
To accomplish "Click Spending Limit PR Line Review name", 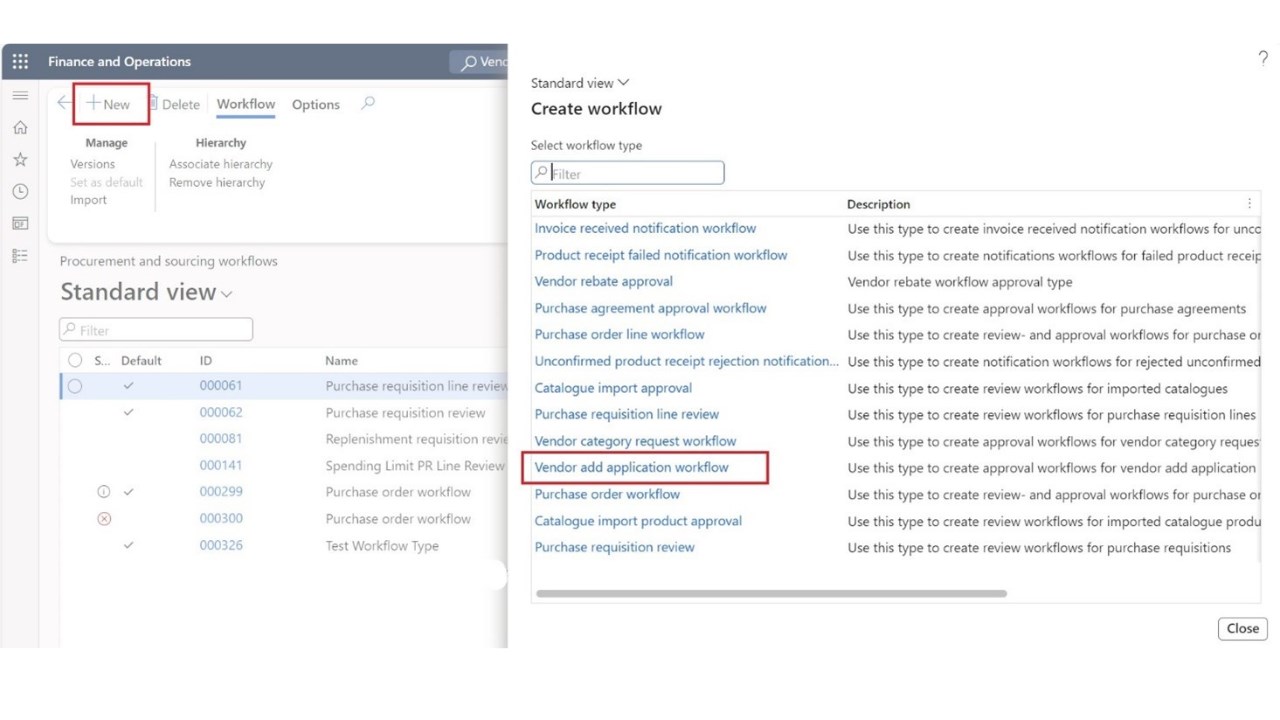I will pos(415,466).
